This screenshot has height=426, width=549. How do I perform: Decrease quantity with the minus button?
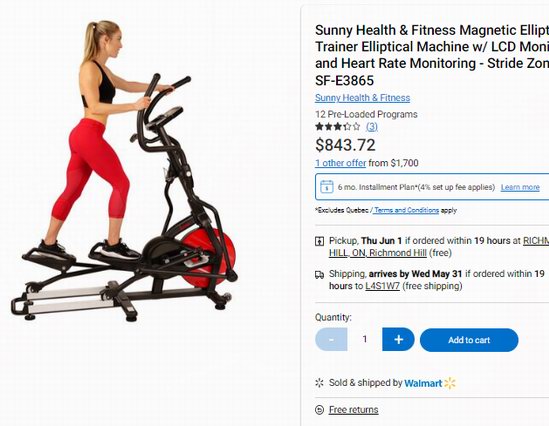pyautogui.click(x=331, y=339)
